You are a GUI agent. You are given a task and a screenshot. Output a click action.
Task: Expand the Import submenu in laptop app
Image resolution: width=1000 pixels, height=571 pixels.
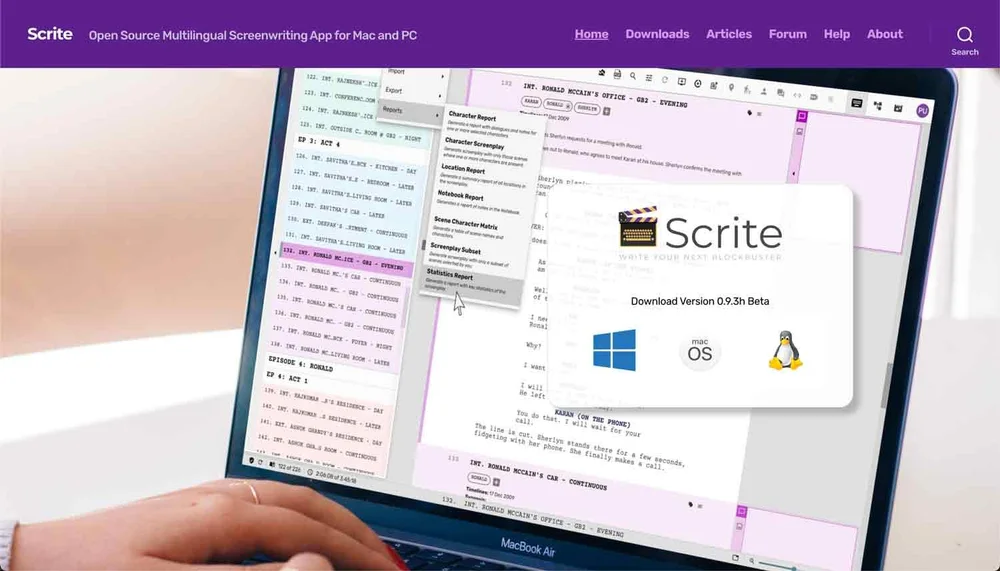tap(415, 73)
